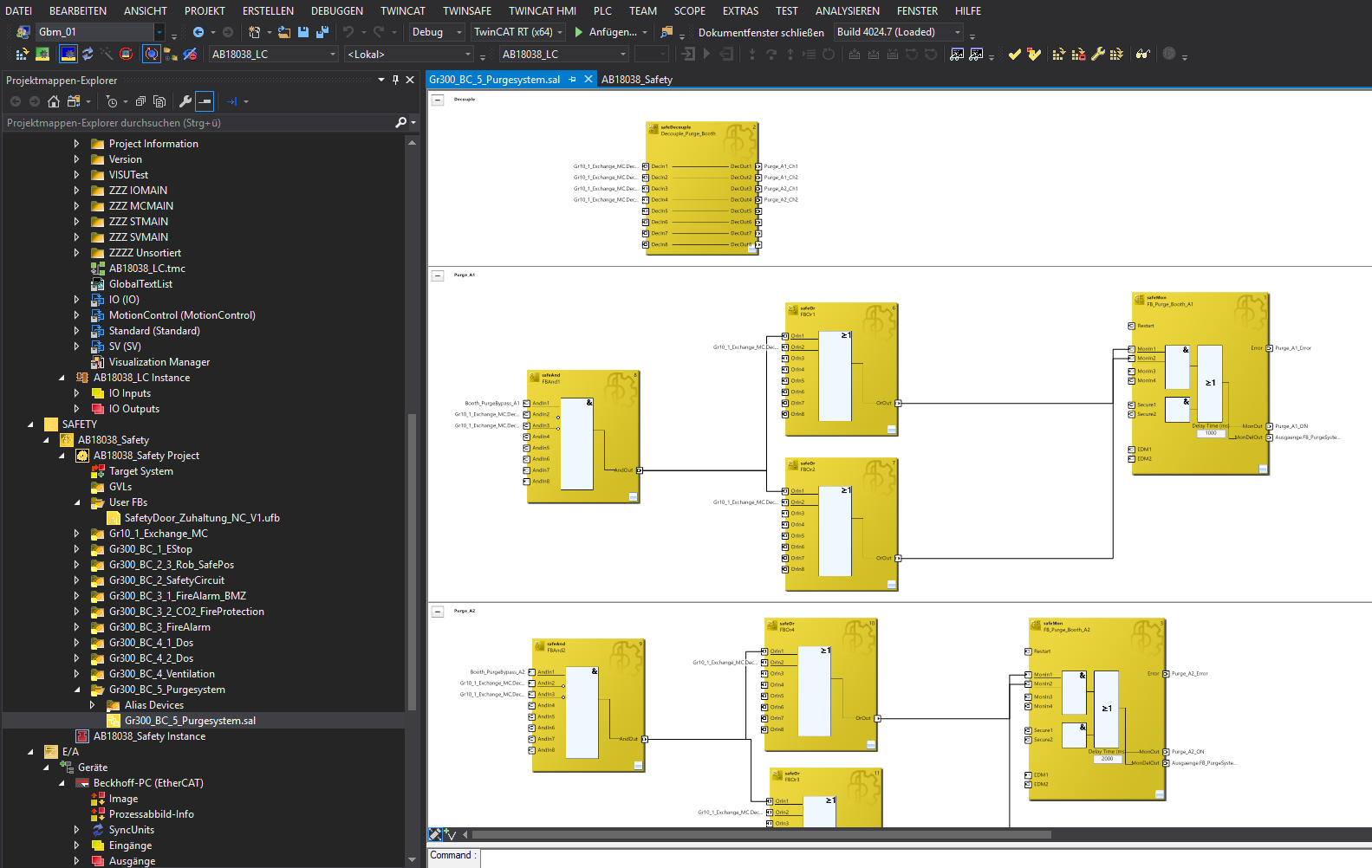1372x868 pixels.
Task: Click Restart TwinCAT Run Mode icon
Action: point(42,54)
